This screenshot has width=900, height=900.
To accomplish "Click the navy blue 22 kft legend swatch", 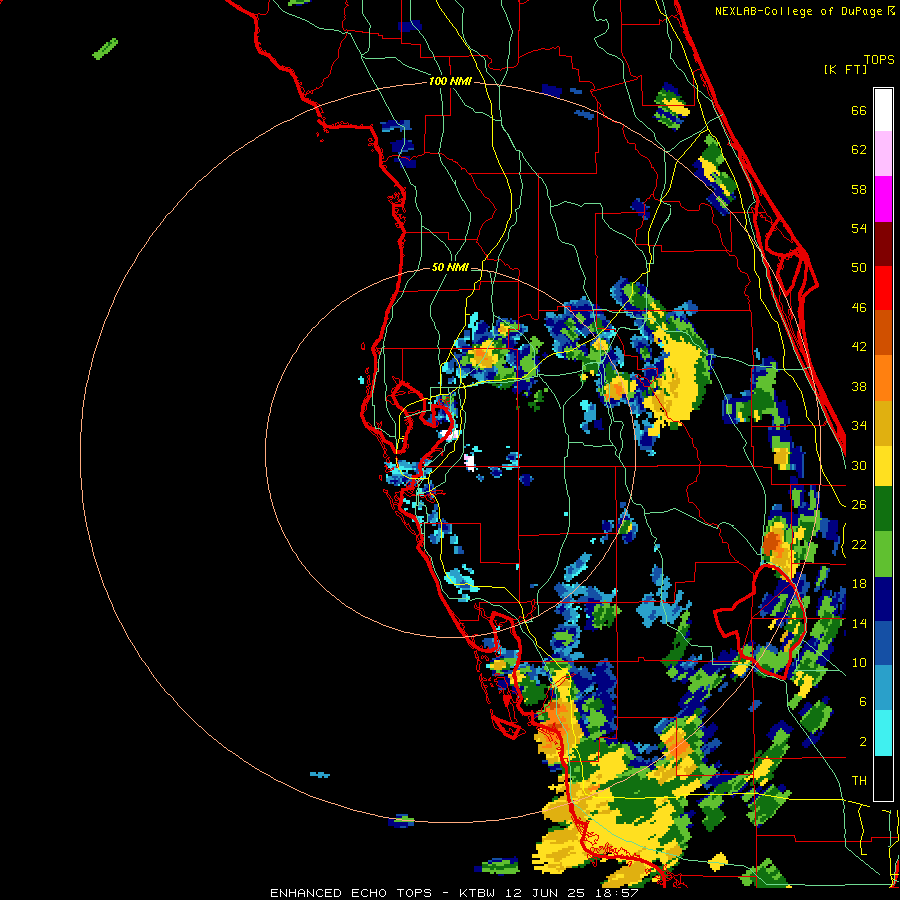I will pyautogui.click(x=883, y=599).
